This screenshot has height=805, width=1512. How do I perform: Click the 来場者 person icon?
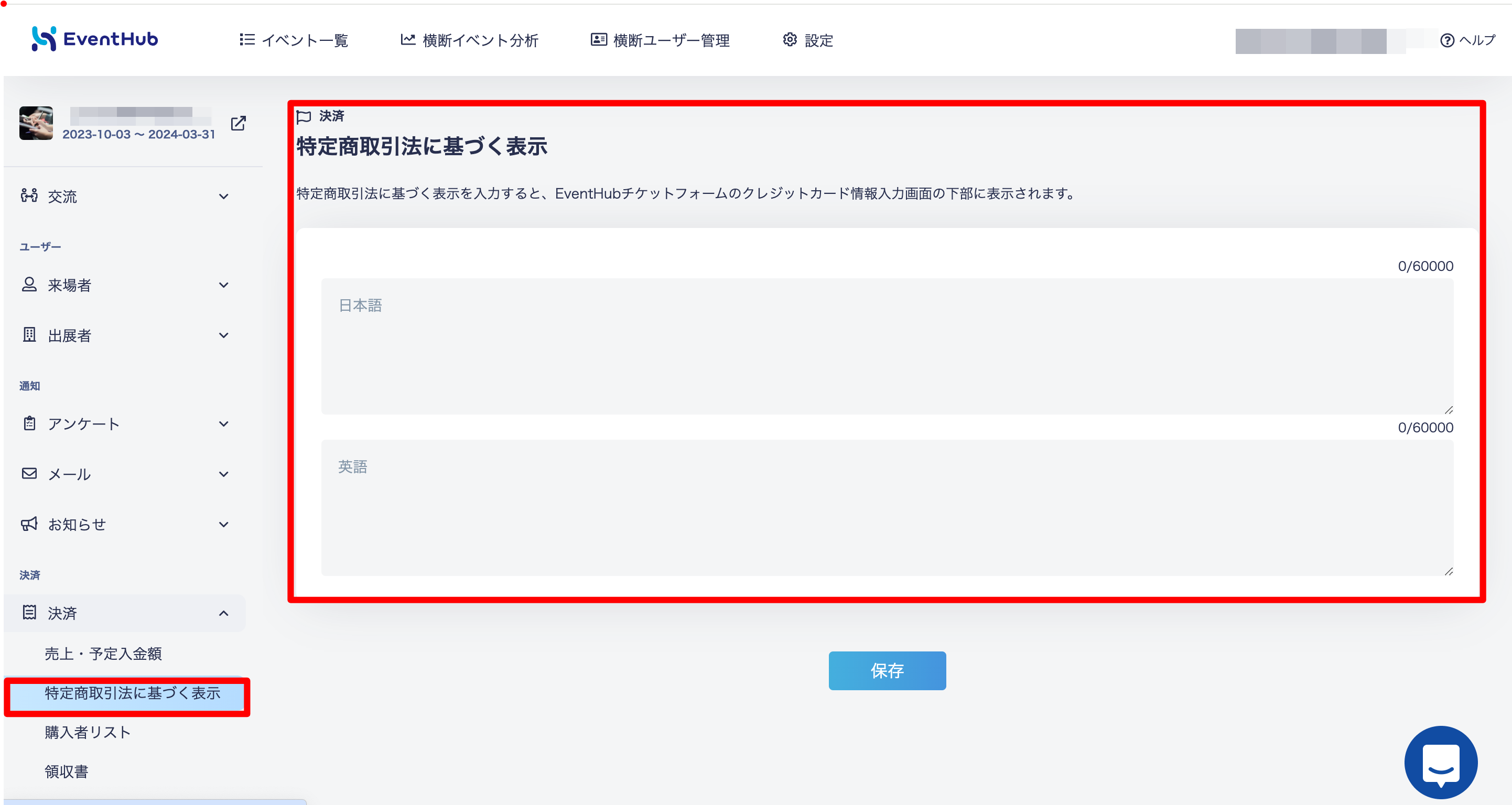click(29, 284)
